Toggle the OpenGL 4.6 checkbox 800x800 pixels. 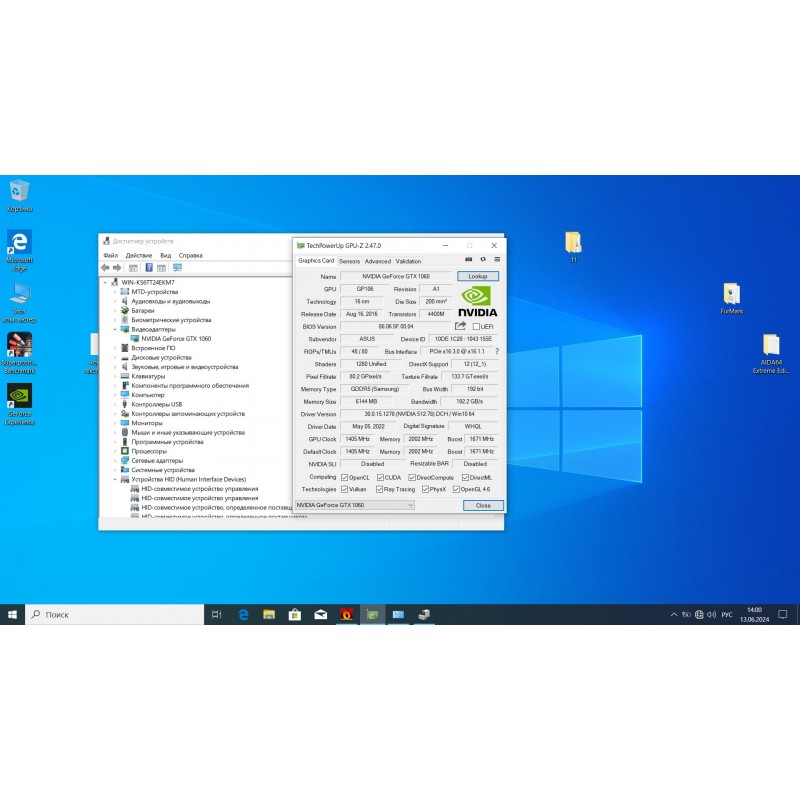point(456,489)
